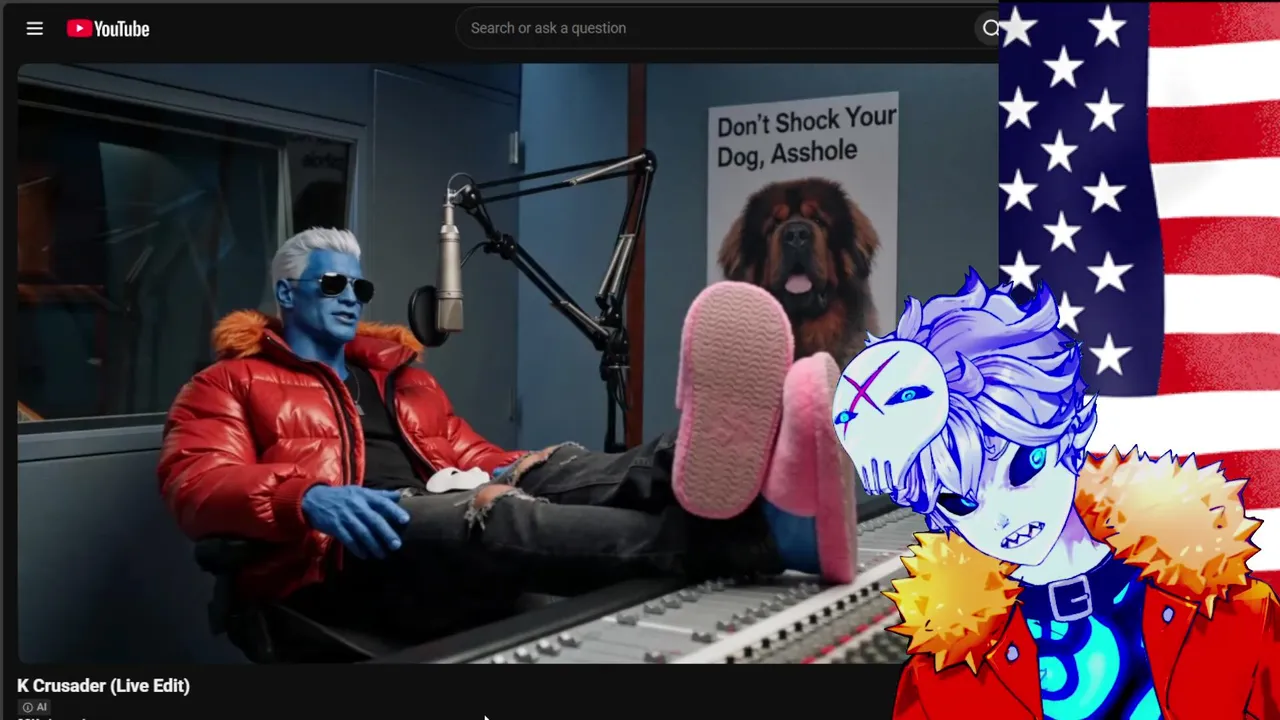Go to the YouTube home logo

[x=108, y=28]
